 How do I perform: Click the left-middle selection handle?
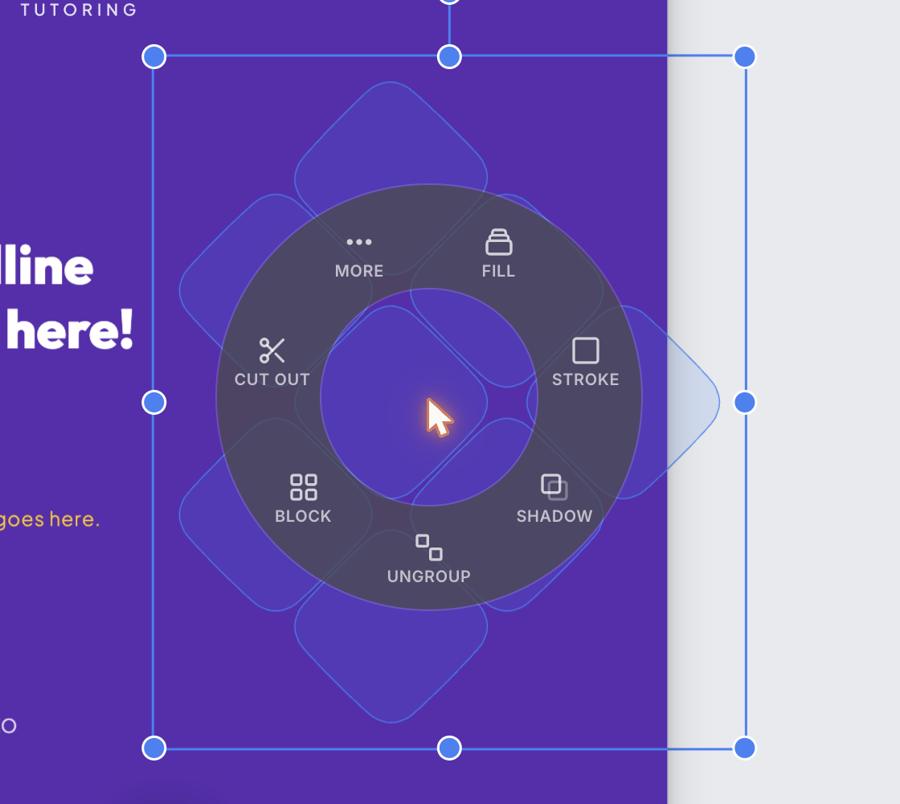pyautogui.click(x=154, y=402)
